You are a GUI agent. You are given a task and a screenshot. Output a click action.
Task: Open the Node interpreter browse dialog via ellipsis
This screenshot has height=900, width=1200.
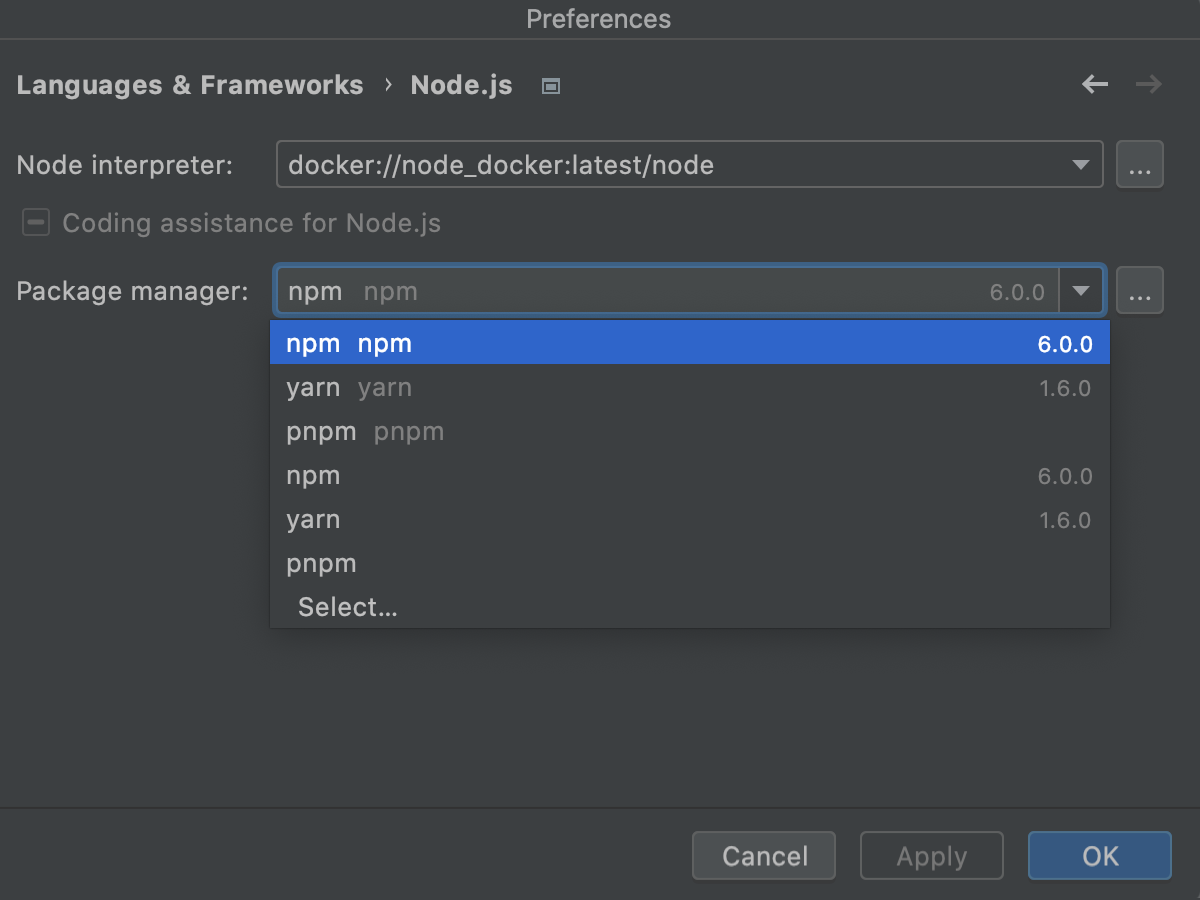point(1140,164)
